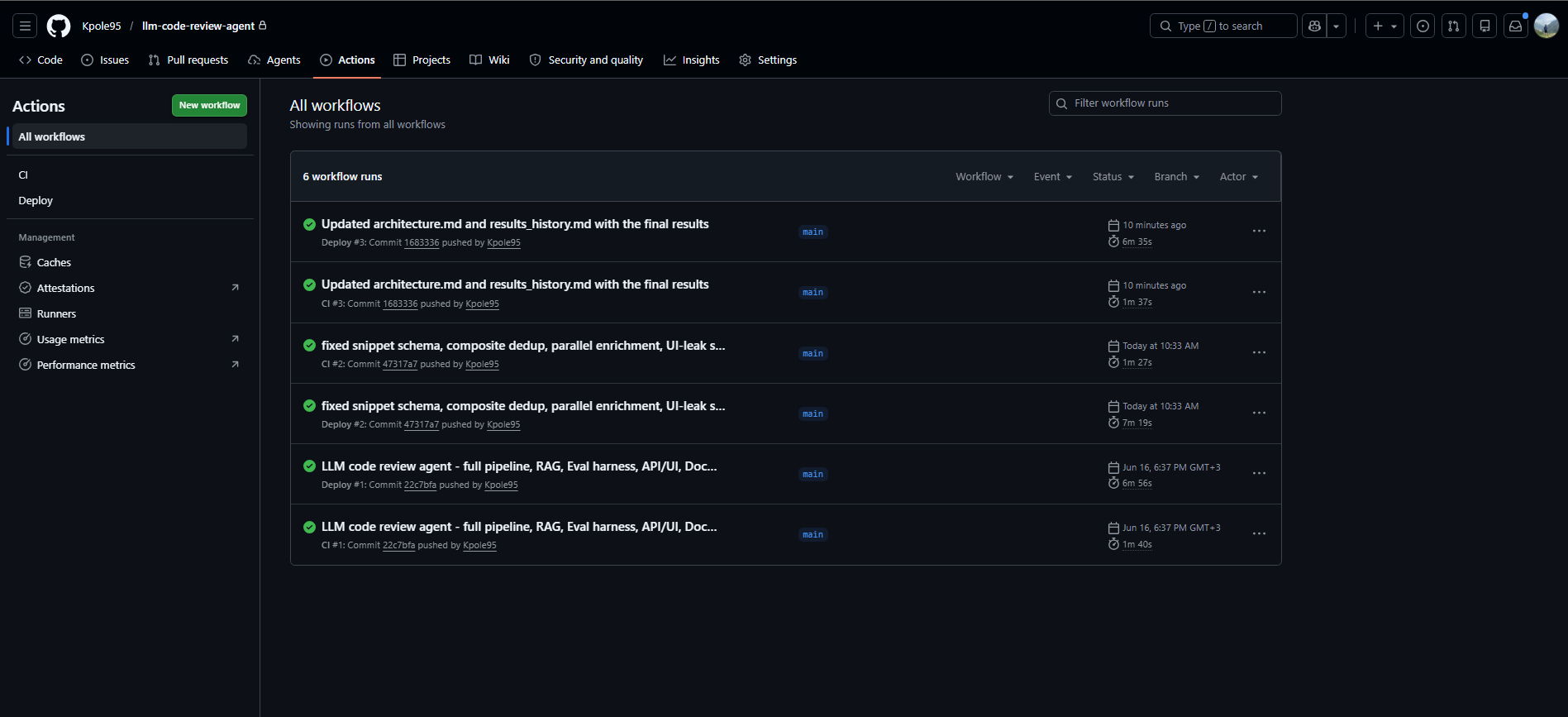Click external link arrow beside Usage metrics
The height and width of the screenshot is (717, 1568).
(x=235, y=339)
